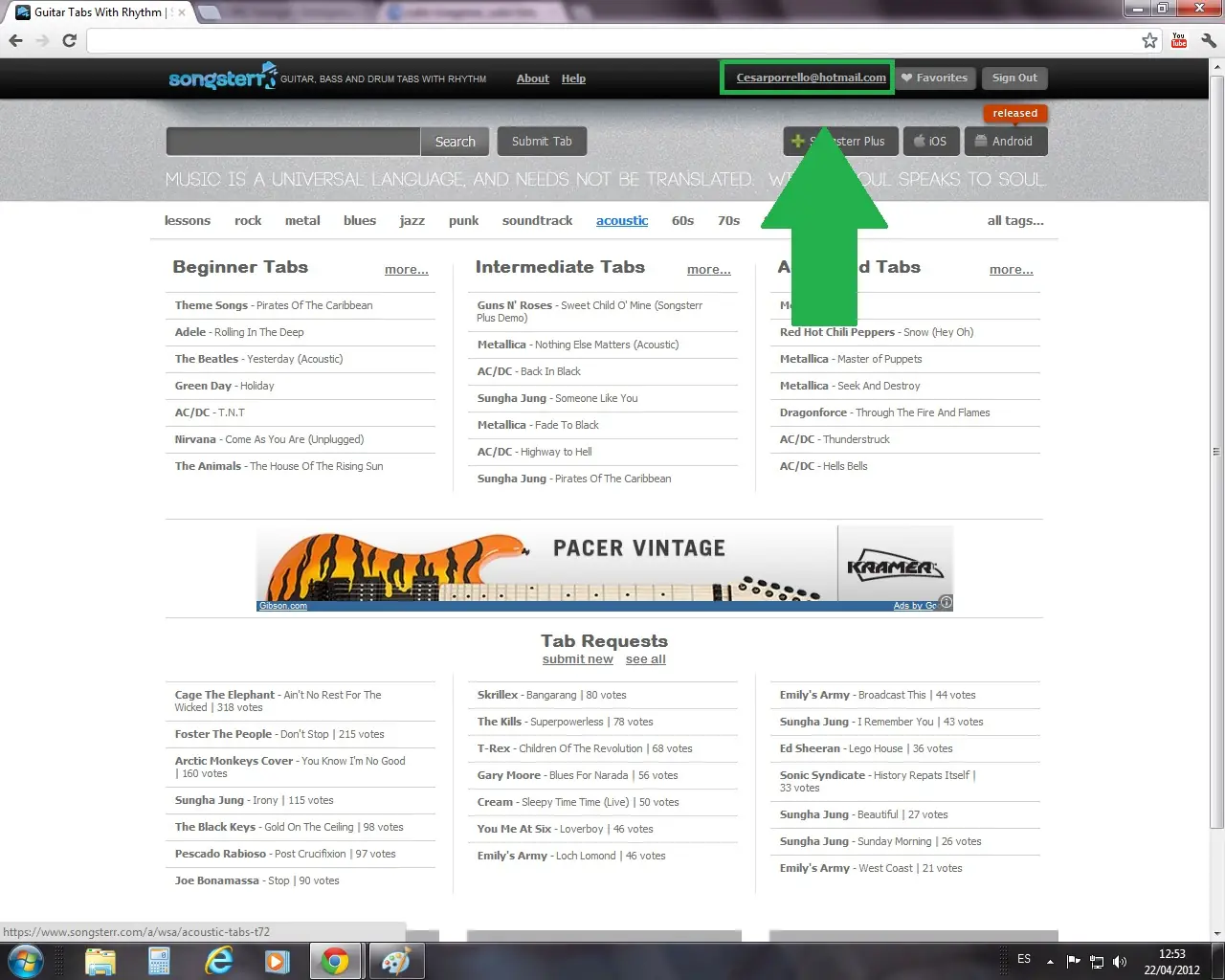This screenshot has width=1225, height=980.
Task: Select the jazz tag
Action: click(x=412, y=220)
